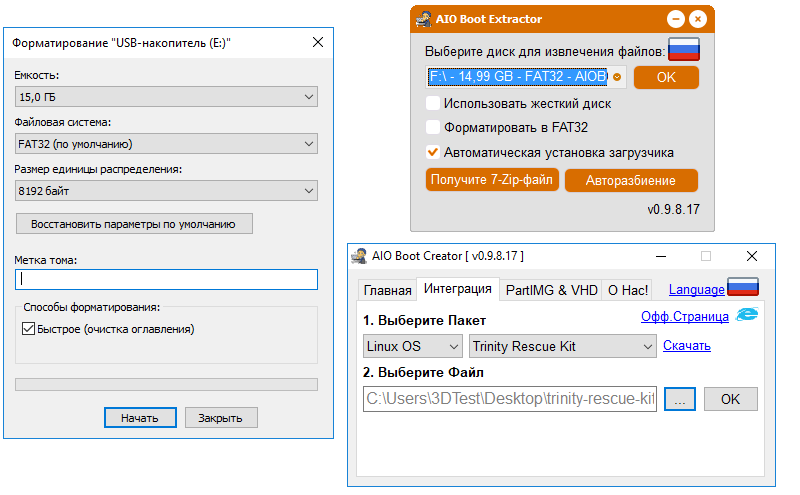Click the Скачать download link
The height and width of the screenshot is (495, 800).
[686, 346]
